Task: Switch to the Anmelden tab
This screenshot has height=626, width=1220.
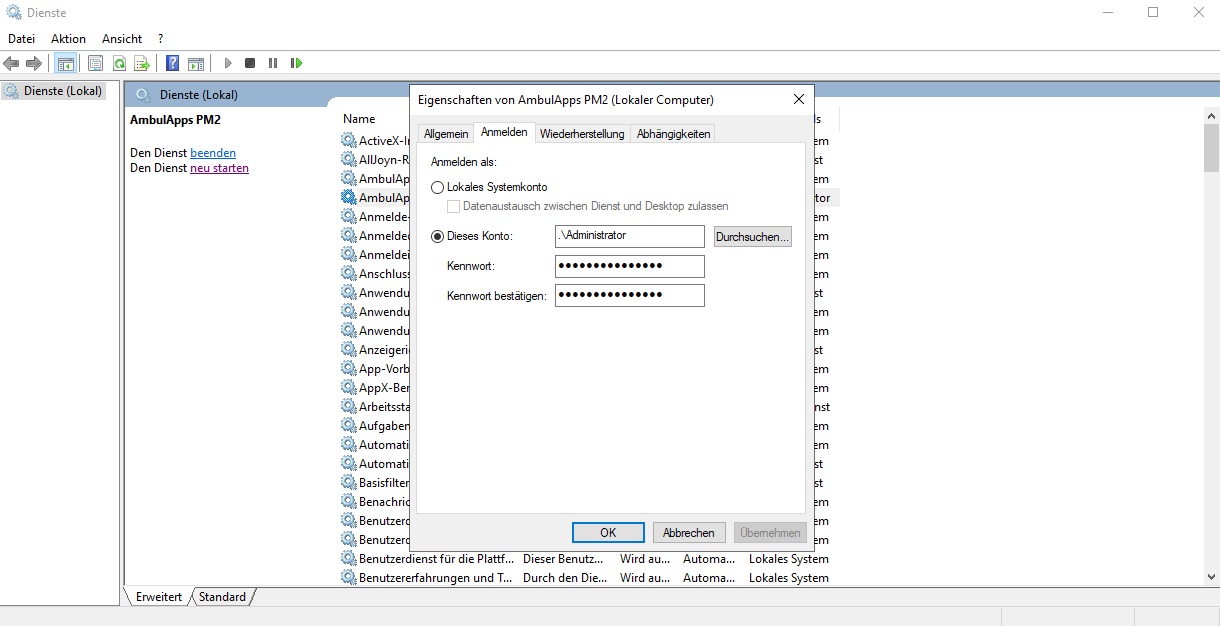Action: point(504,132)
